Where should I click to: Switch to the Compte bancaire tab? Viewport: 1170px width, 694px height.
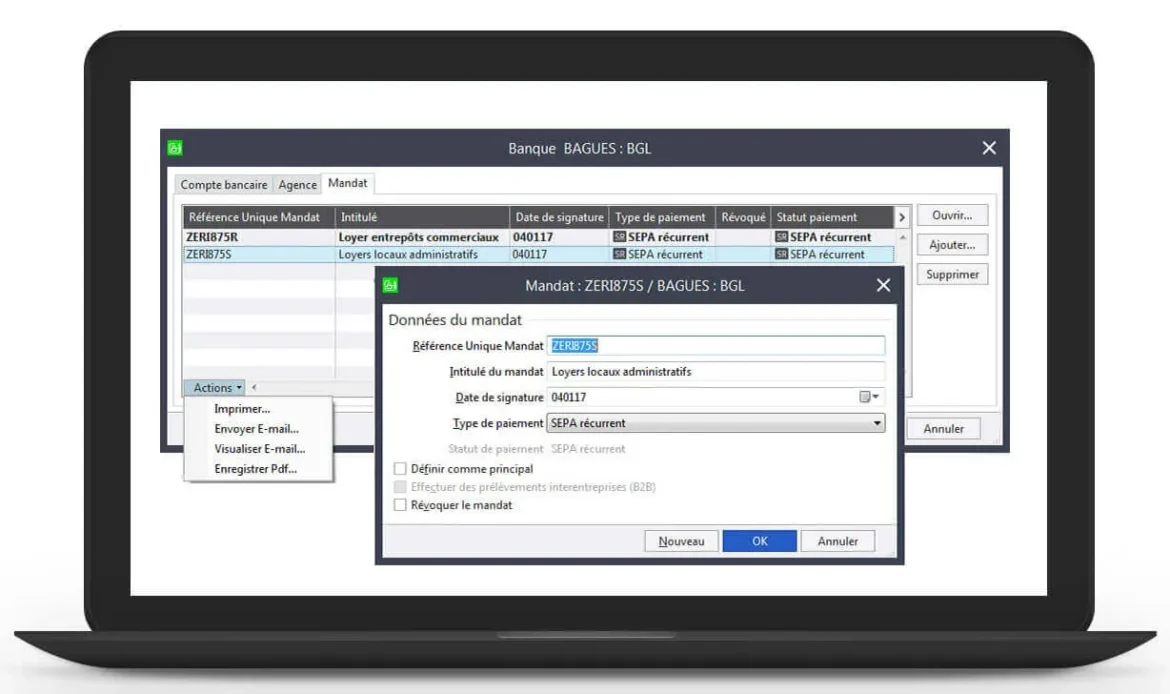click(224, 185)
